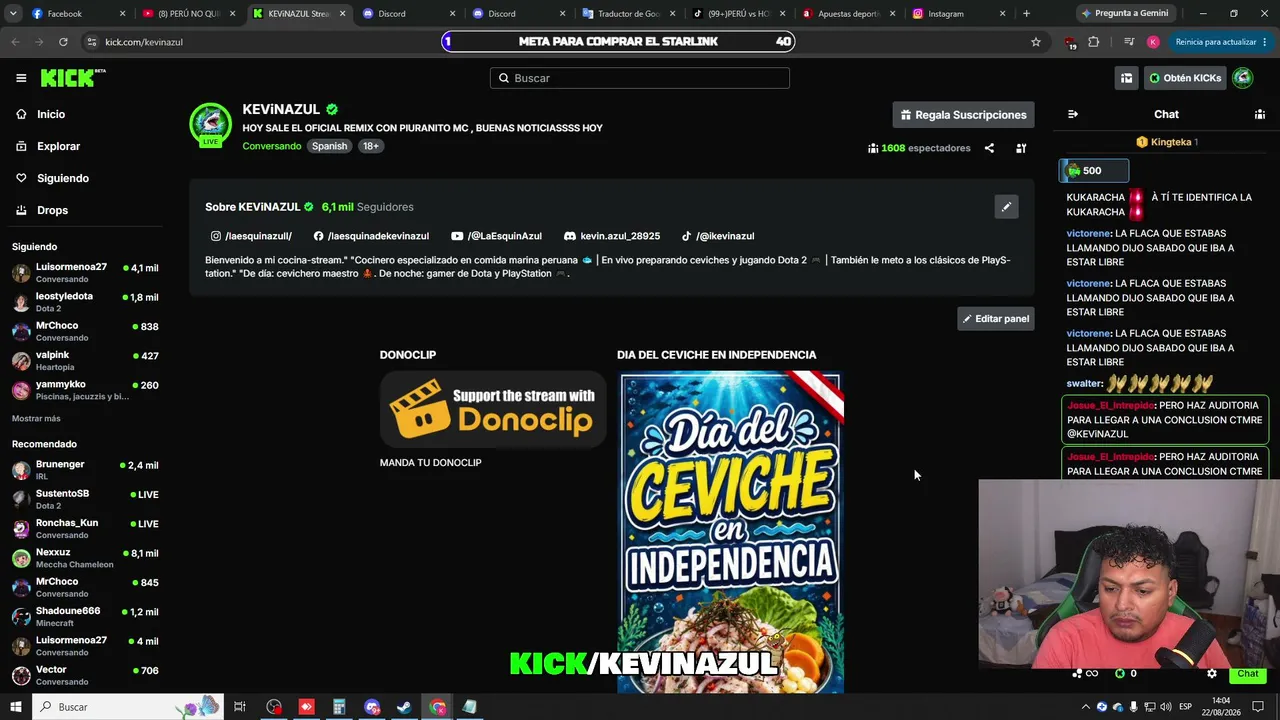Open Instagram link /laesquinazul/
This screenshot has width=1280, height=720.
tap(251, 236)
